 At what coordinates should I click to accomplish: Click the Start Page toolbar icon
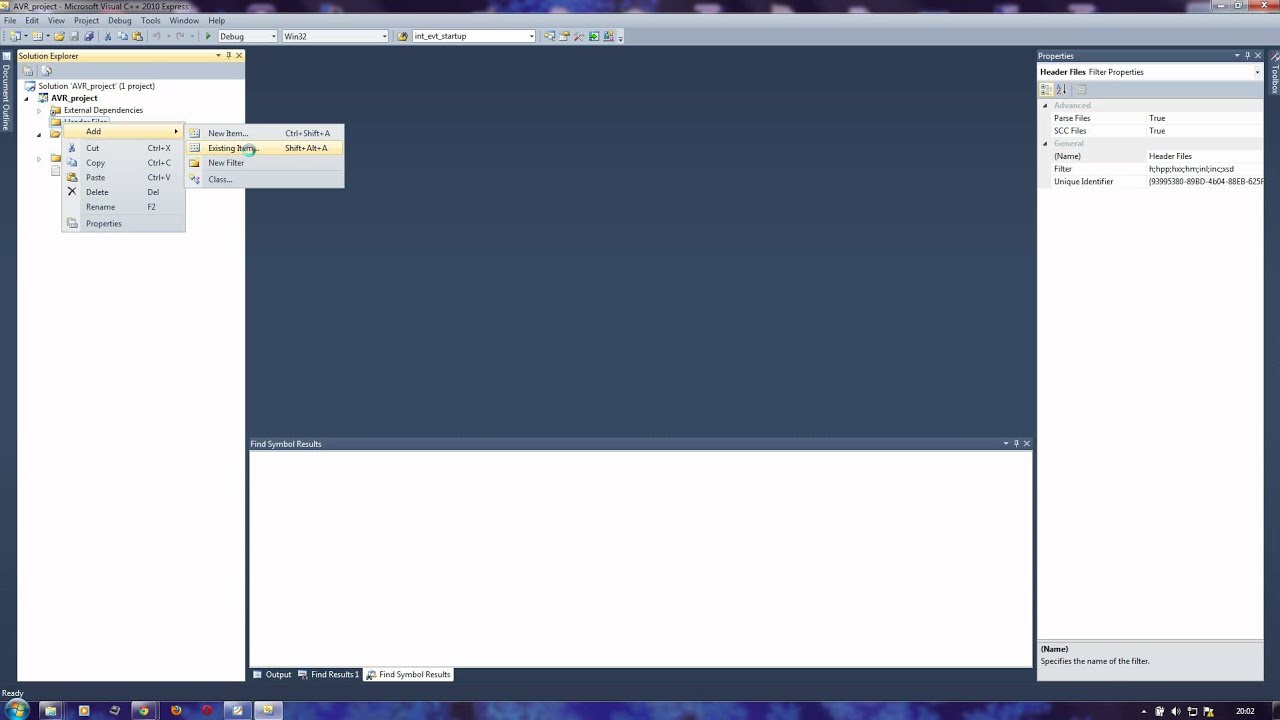pyautogui.click(x=593, y=36)
